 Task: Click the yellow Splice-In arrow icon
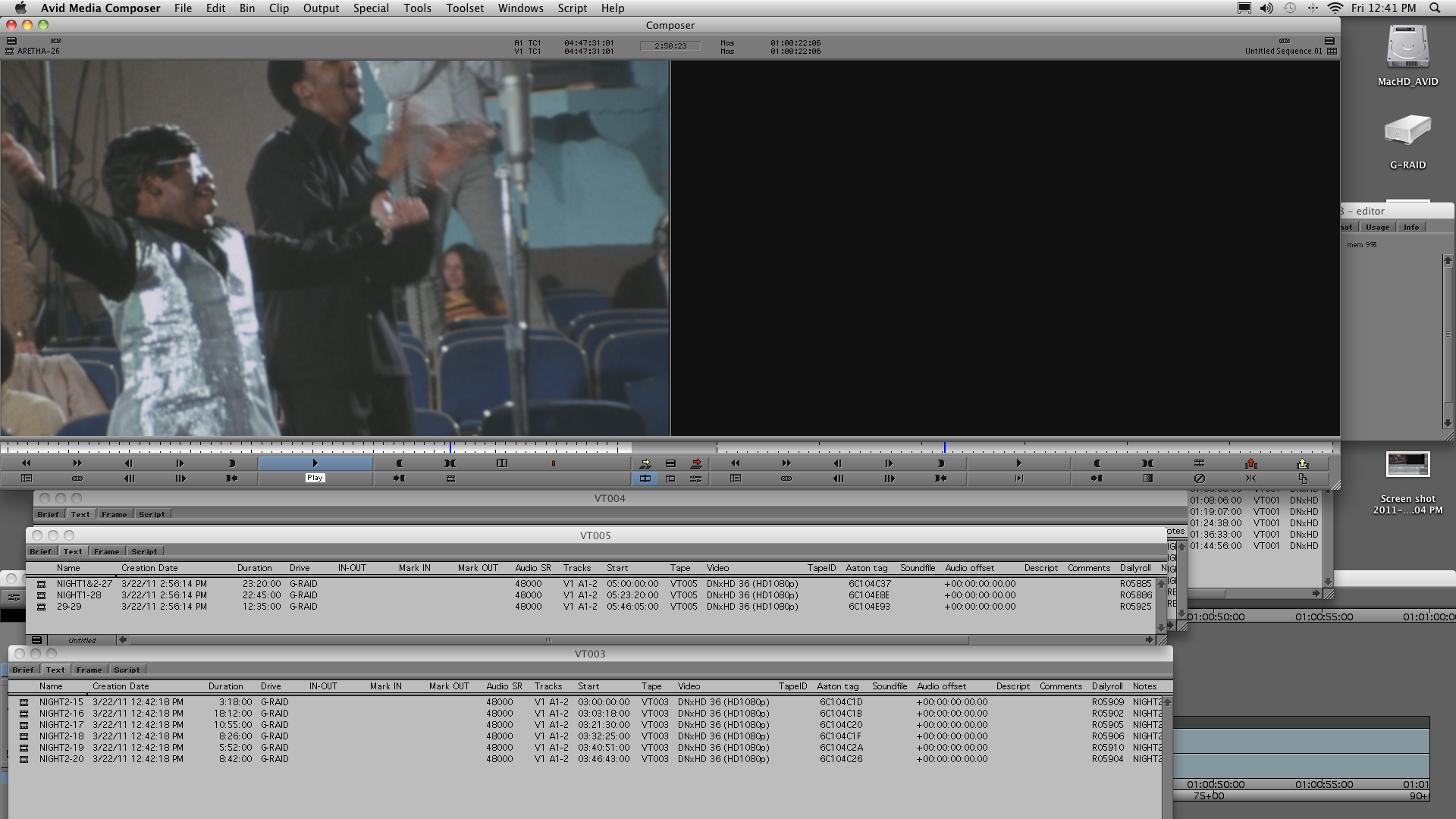(645, 463)
